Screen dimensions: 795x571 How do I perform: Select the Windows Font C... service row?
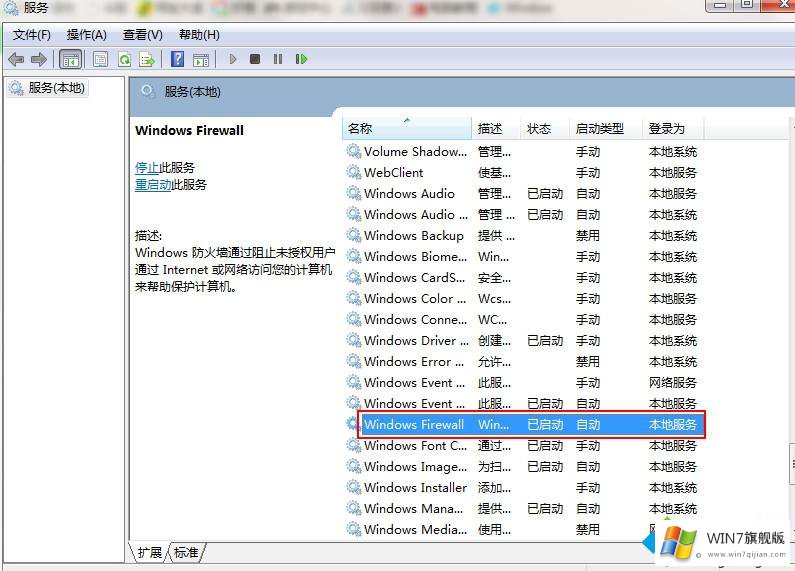(523, 446)
